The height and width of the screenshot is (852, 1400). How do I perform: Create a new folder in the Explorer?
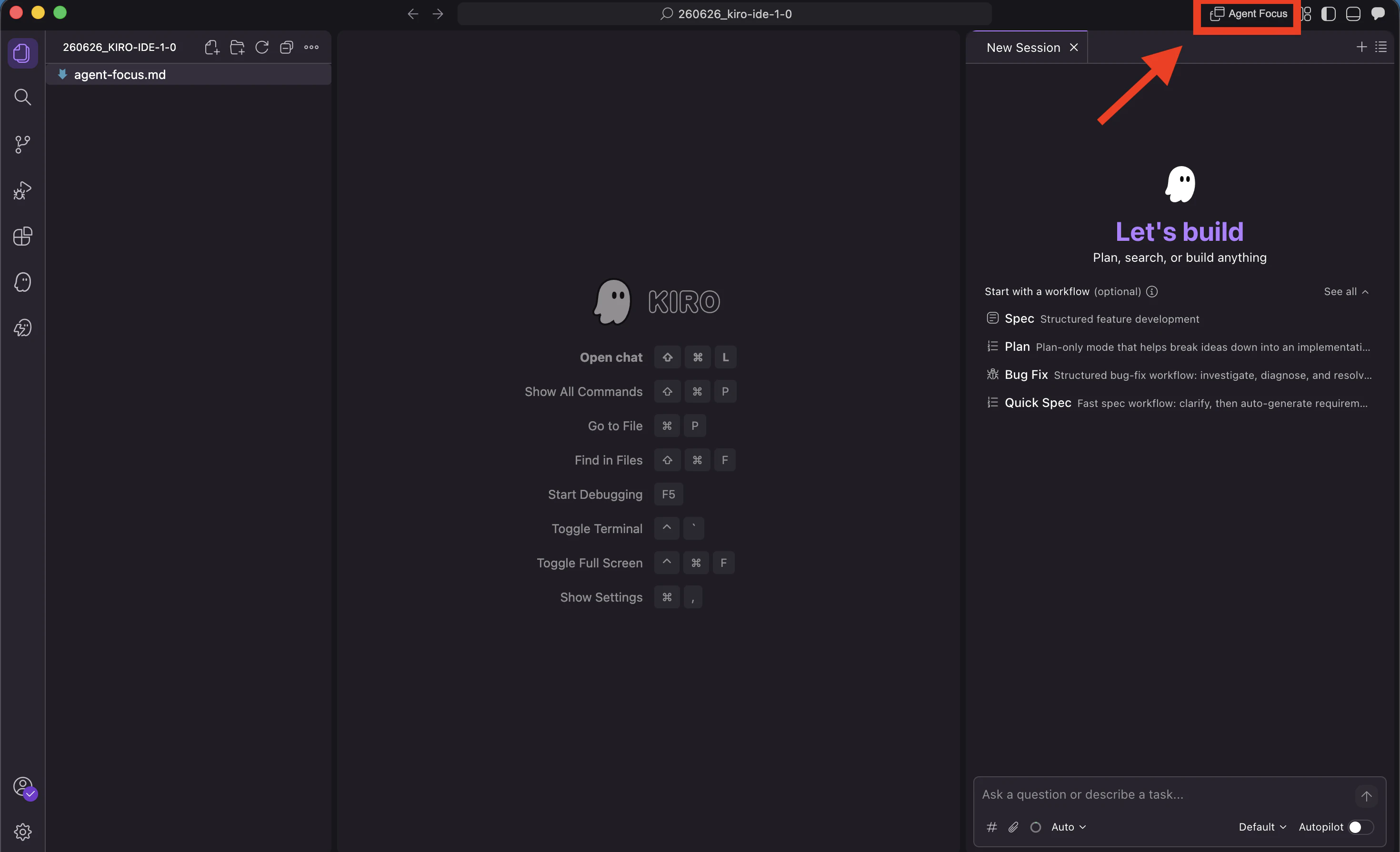[x=237, y=47]
